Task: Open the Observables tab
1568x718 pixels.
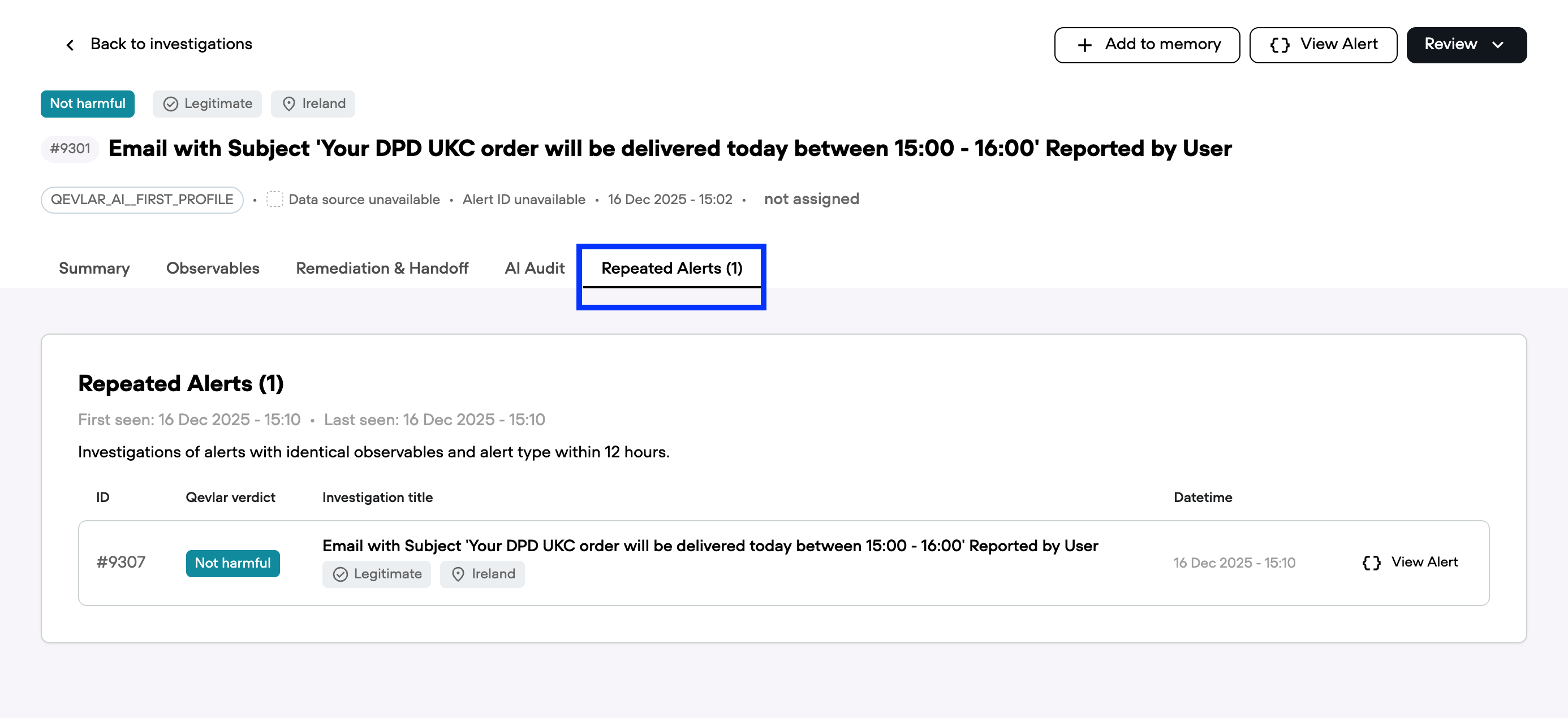Action: click(x=213, y=268)
